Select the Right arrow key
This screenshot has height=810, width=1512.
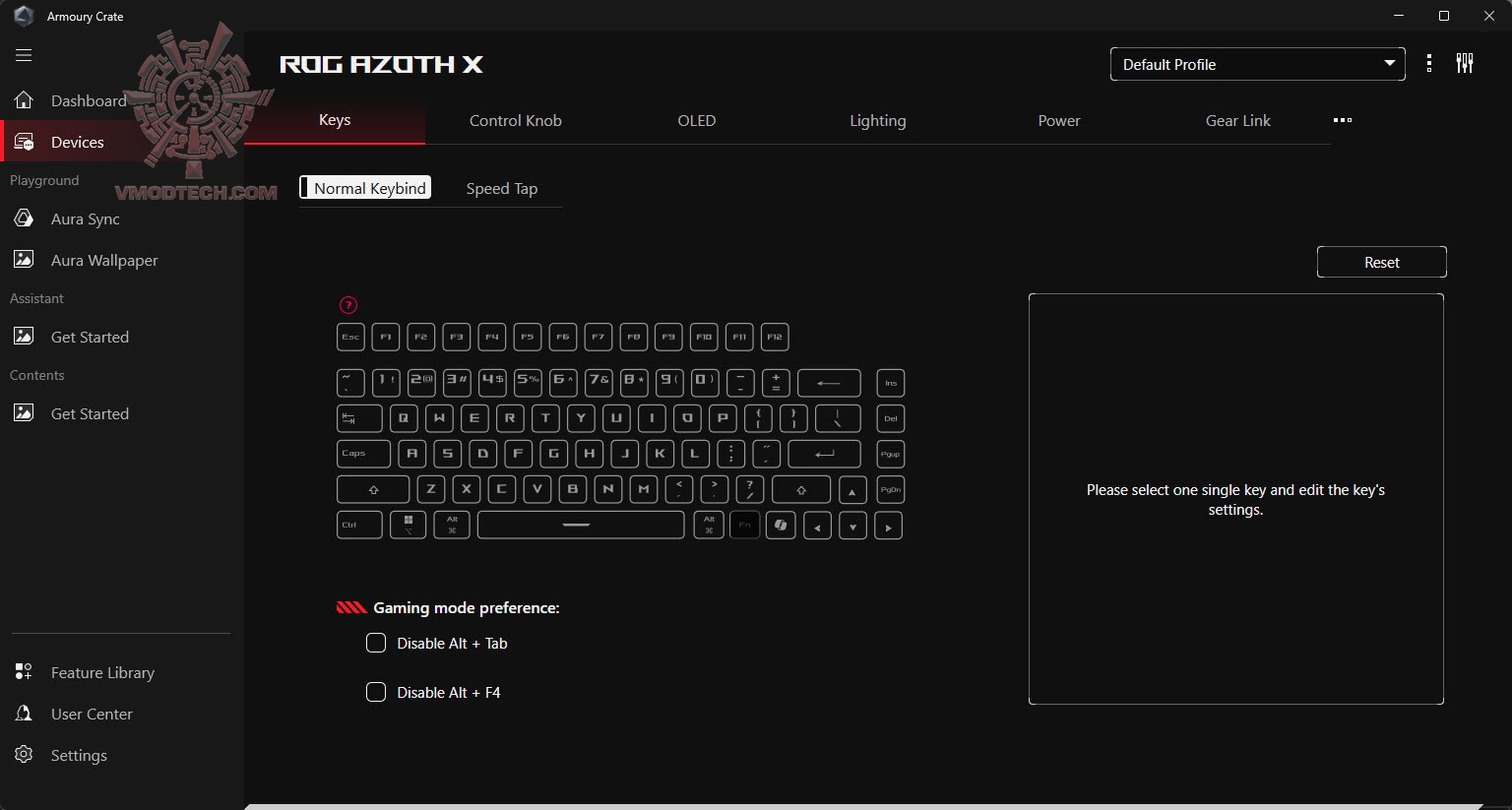pos(889,525)
